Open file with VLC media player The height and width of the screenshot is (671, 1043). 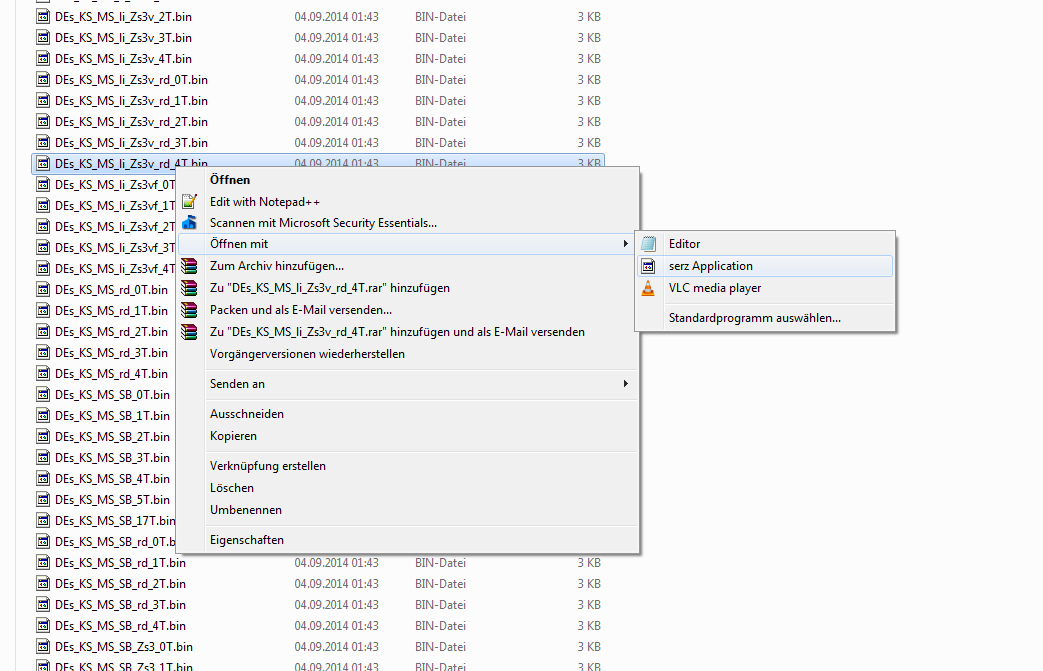pos(715,288)
